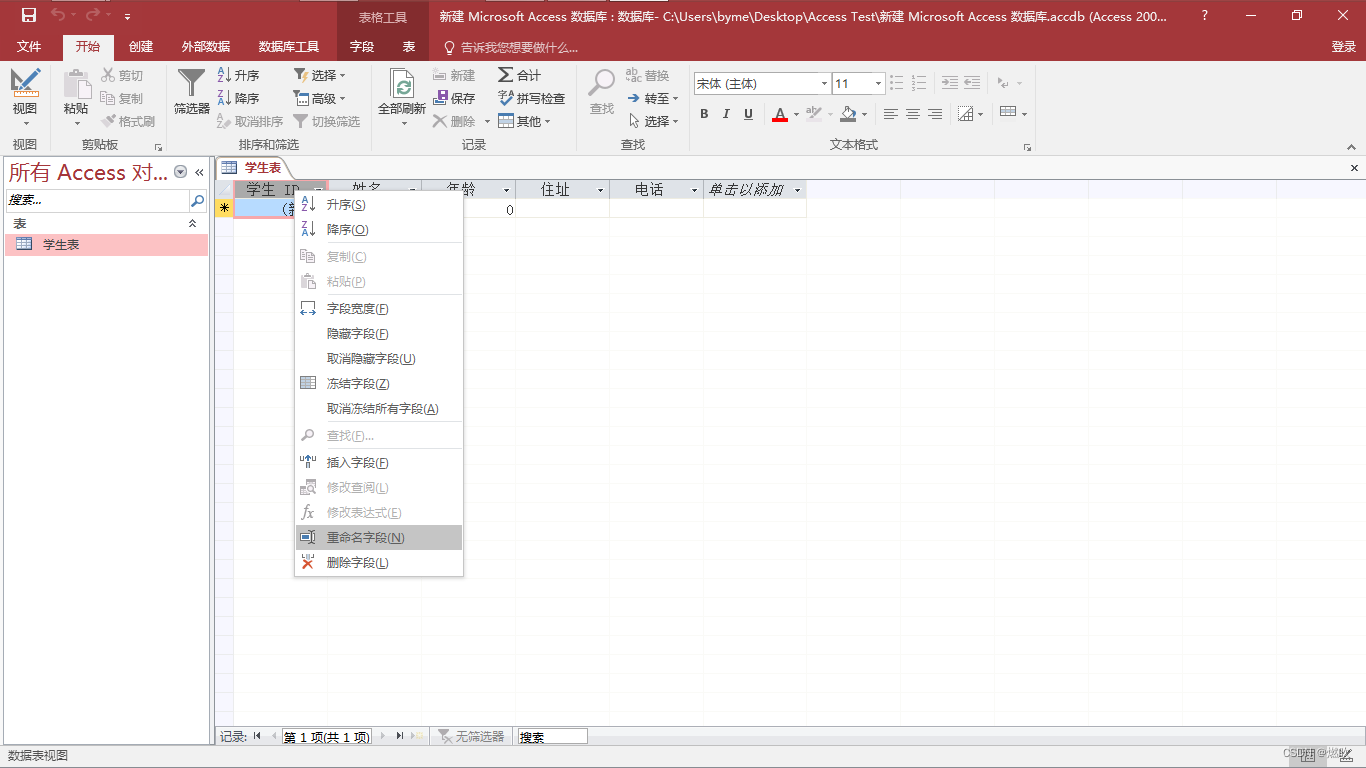Select 插入字段(F) context menu item
The height and width of the screenshot is (768, 1366).
pyautogui.click(x=379, y=463)
